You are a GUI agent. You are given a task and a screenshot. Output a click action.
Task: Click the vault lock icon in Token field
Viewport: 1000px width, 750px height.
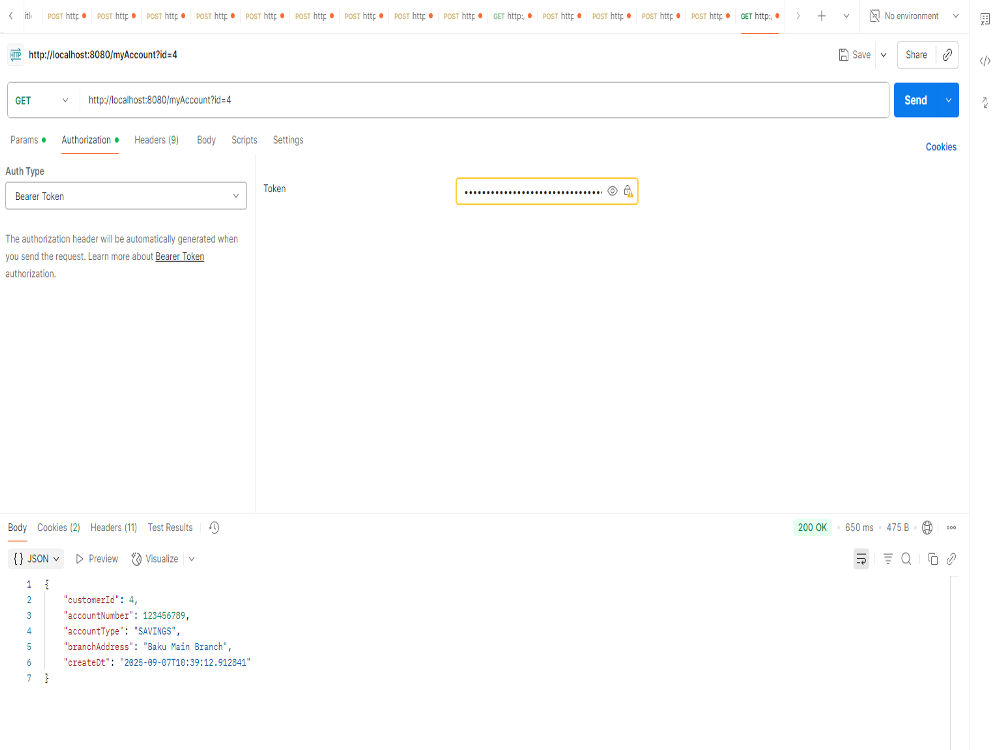click(628, 191)
